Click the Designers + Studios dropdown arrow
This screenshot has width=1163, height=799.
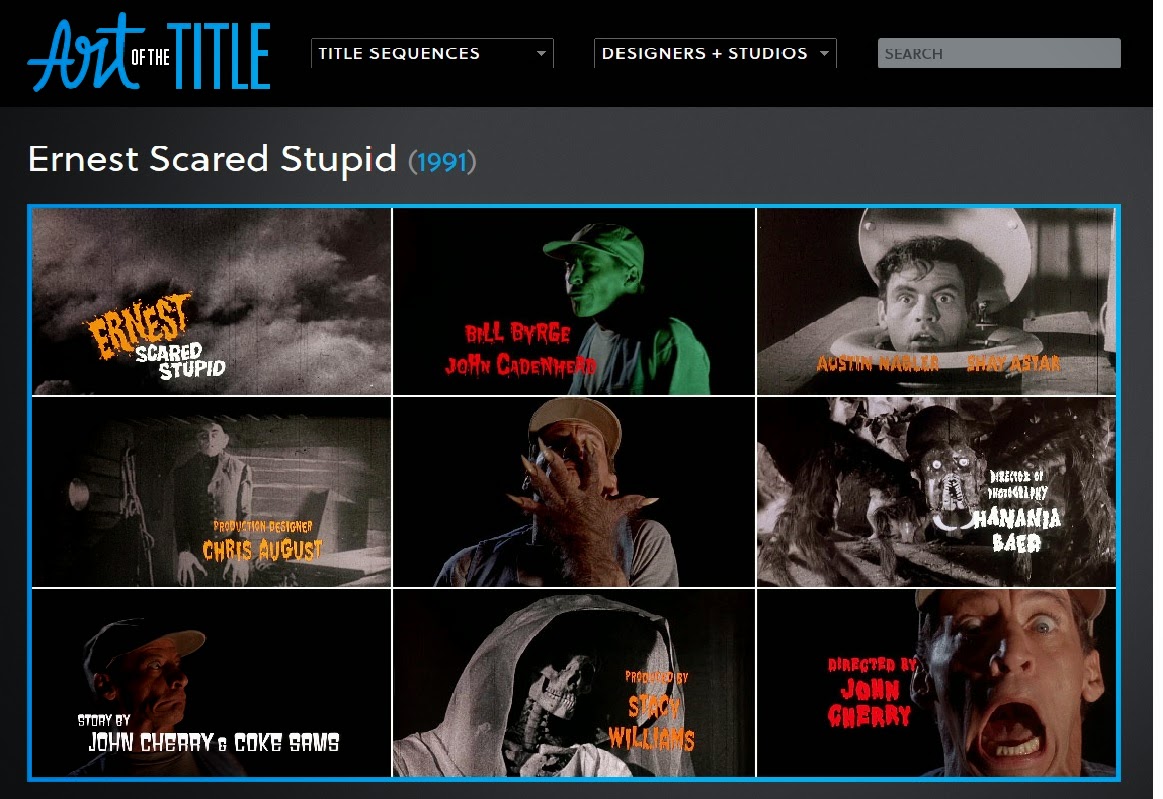coord(824,53)
